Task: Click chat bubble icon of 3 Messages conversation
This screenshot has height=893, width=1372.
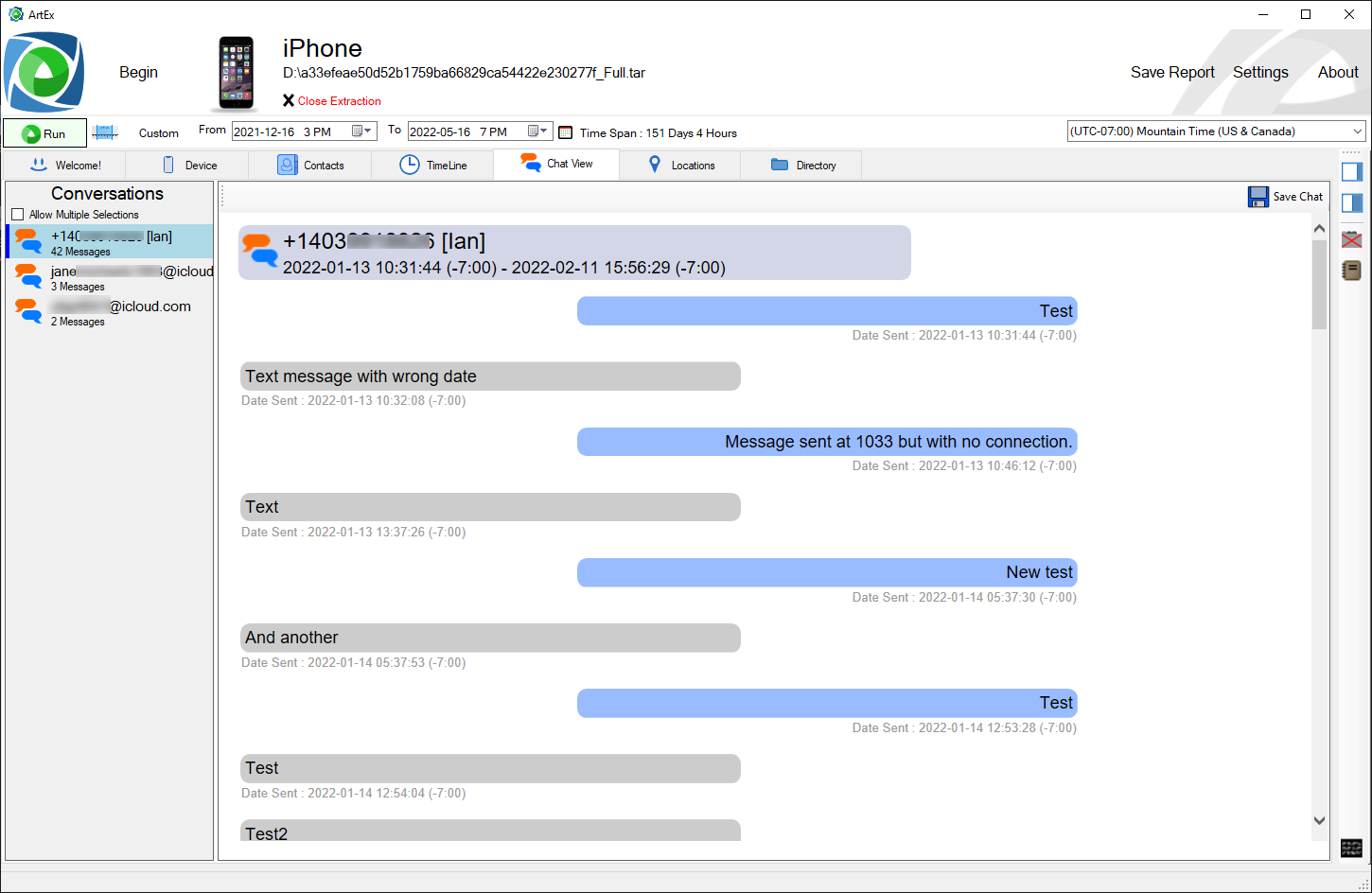Action: pos(28,276)
